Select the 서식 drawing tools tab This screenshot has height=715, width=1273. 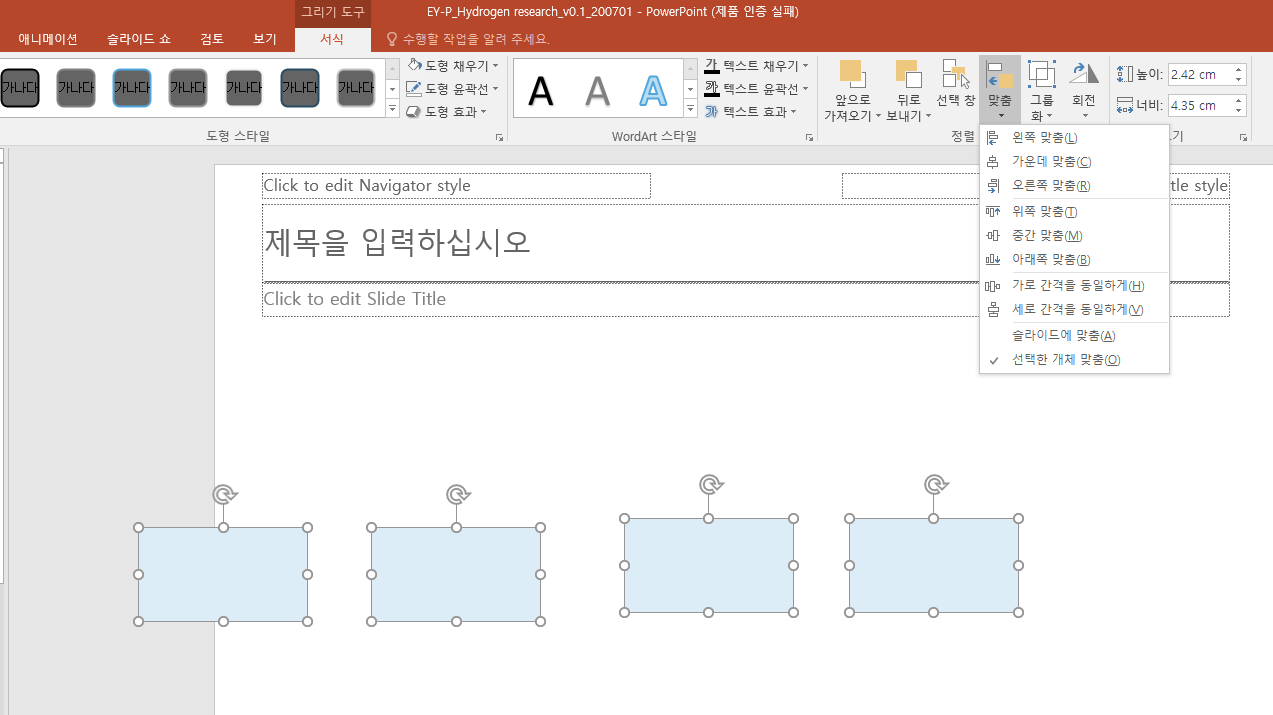(332, 39)
